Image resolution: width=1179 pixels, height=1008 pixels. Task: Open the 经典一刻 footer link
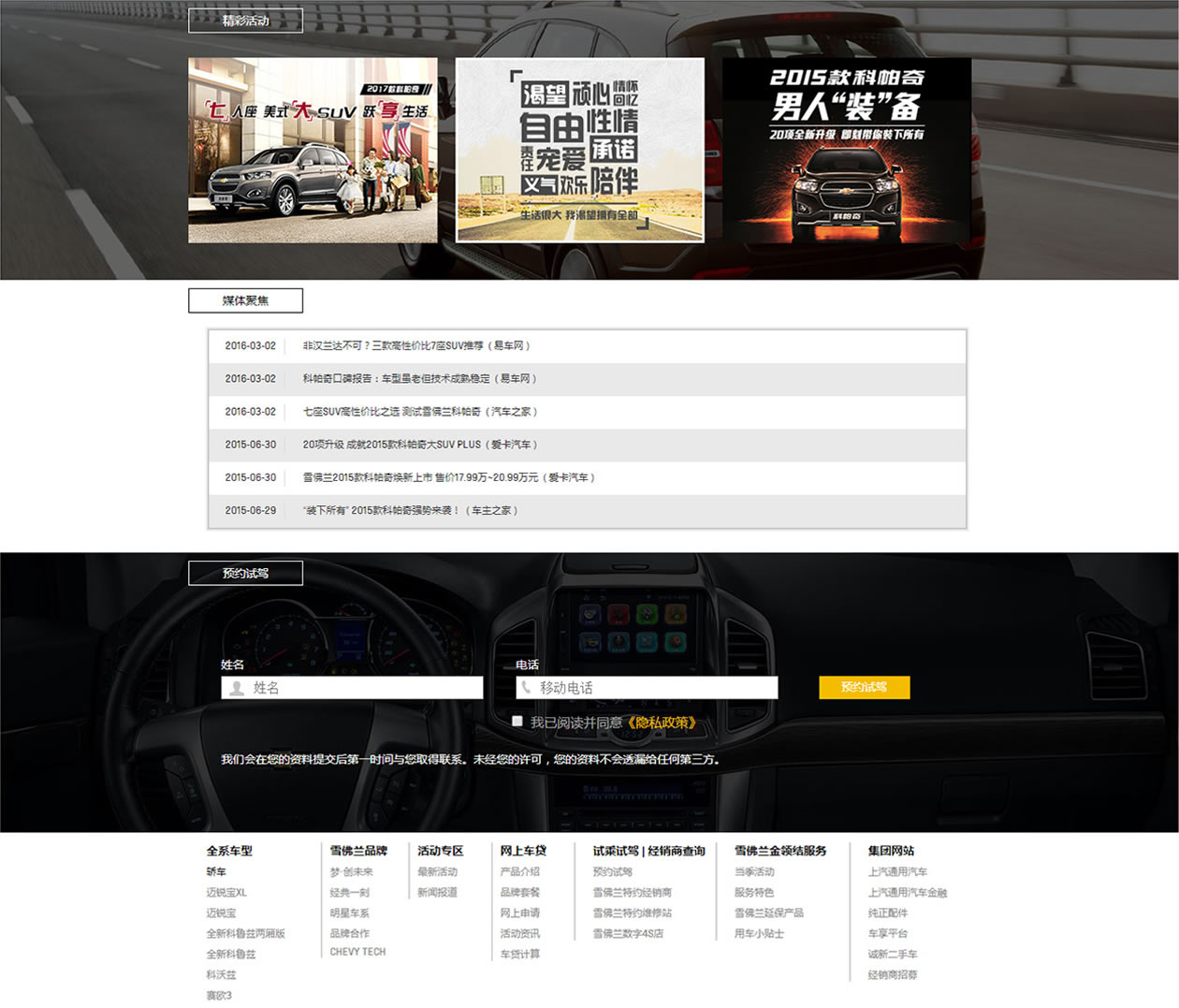point(350,892)
